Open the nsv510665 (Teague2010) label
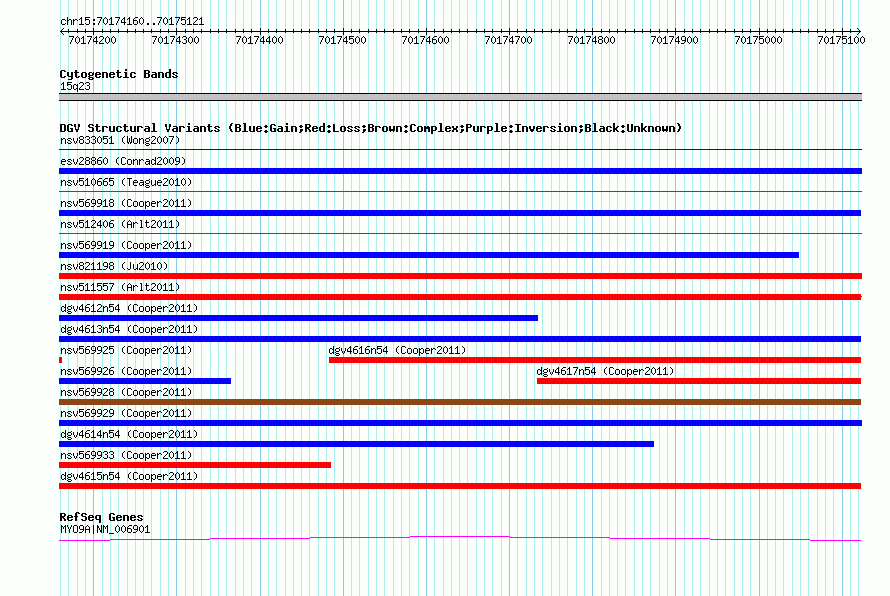This screenshot has height=596, width=890. pos(126,182)
